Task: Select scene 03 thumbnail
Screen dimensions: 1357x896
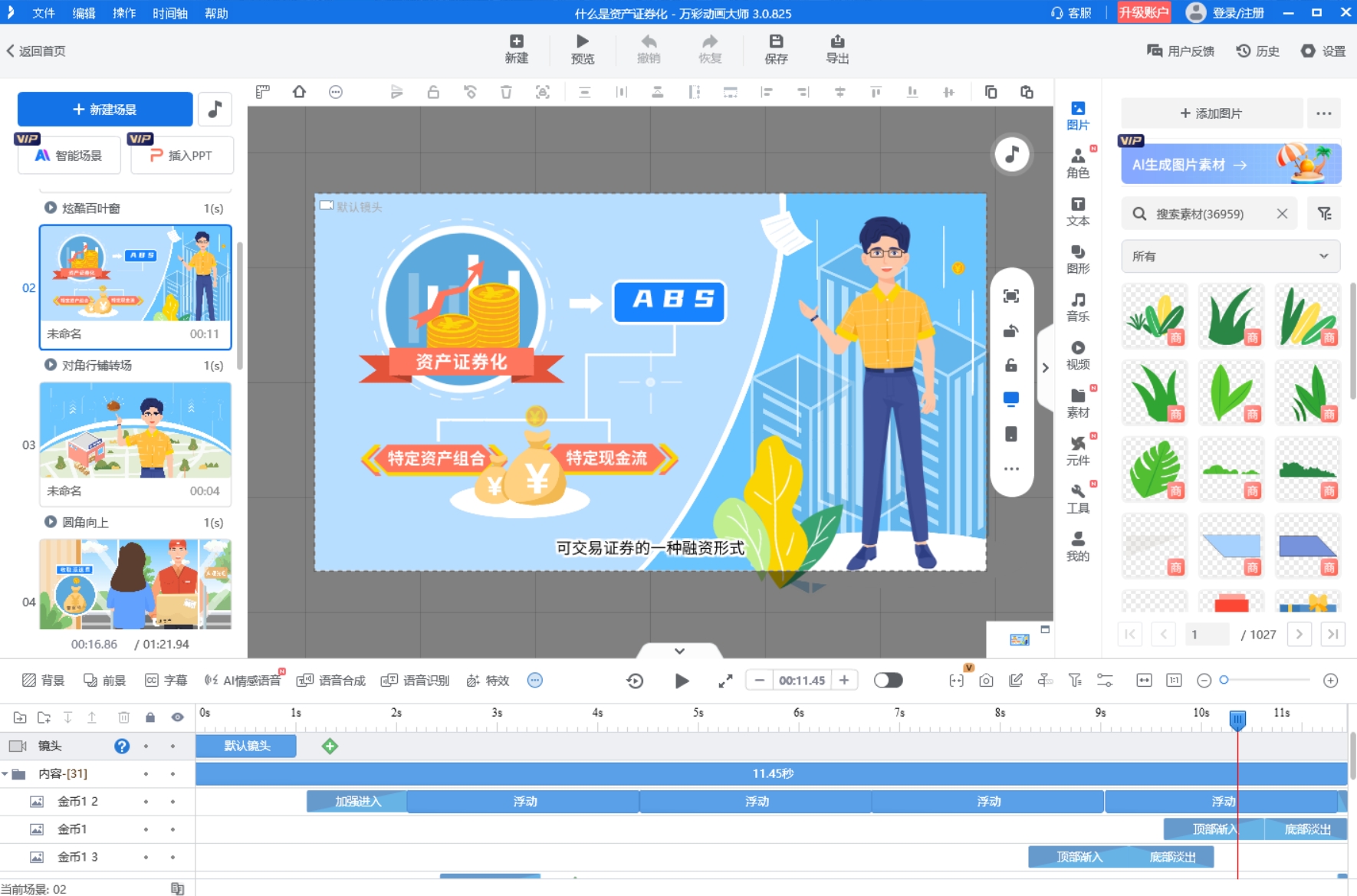Action: 135,431
